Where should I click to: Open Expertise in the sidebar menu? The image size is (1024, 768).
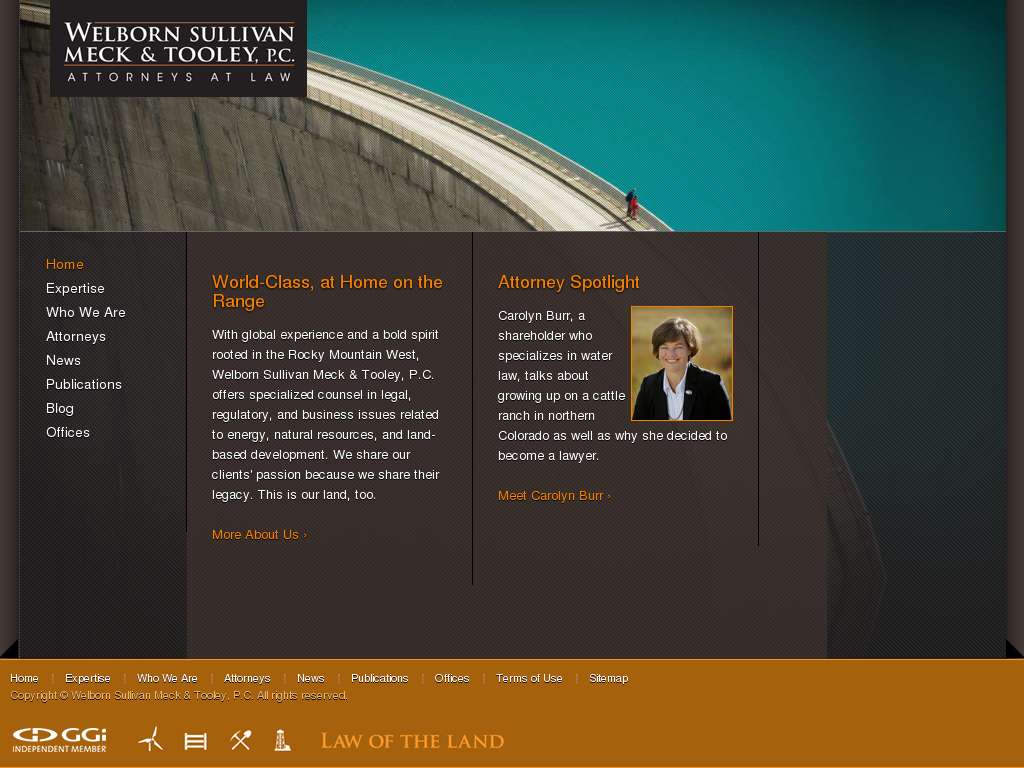75,289
